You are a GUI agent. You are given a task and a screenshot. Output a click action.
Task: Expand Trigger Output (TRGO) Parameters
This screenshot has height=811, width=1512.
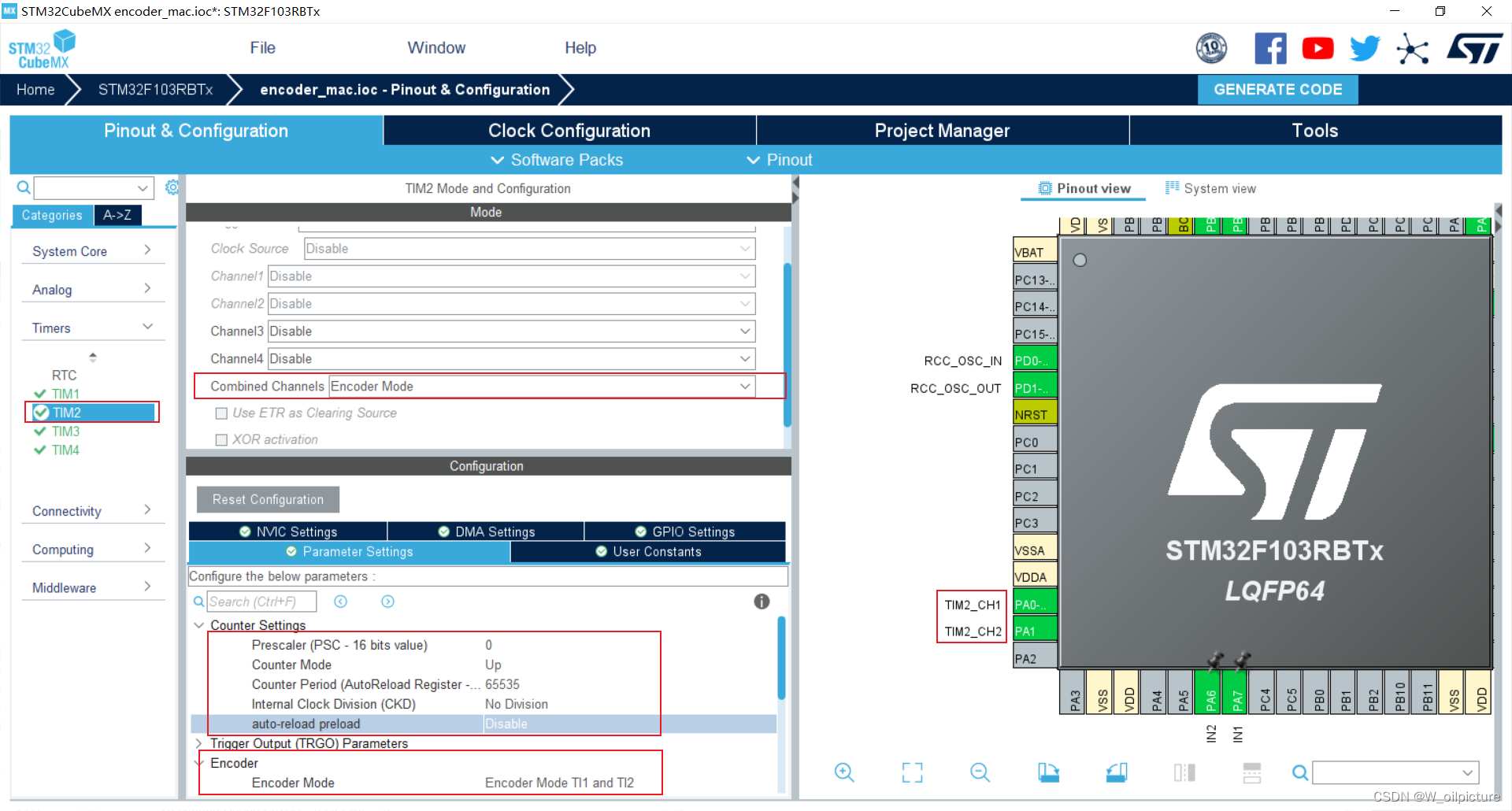click(198, 743)
